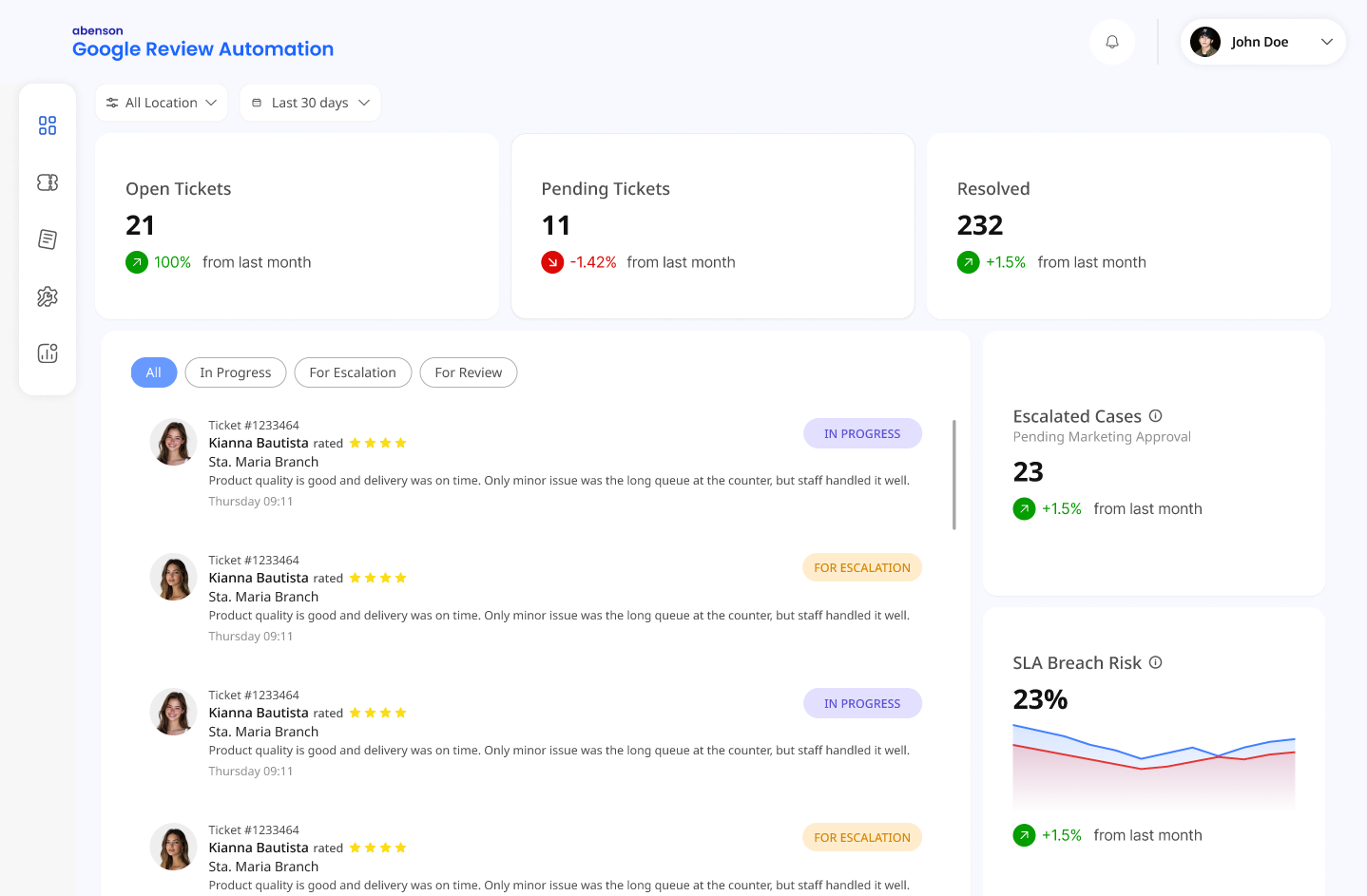The width and height of the screenshot is (1367, 896).
Task: Click the fourth ticket's star rating
Action: tap(378, 848)
